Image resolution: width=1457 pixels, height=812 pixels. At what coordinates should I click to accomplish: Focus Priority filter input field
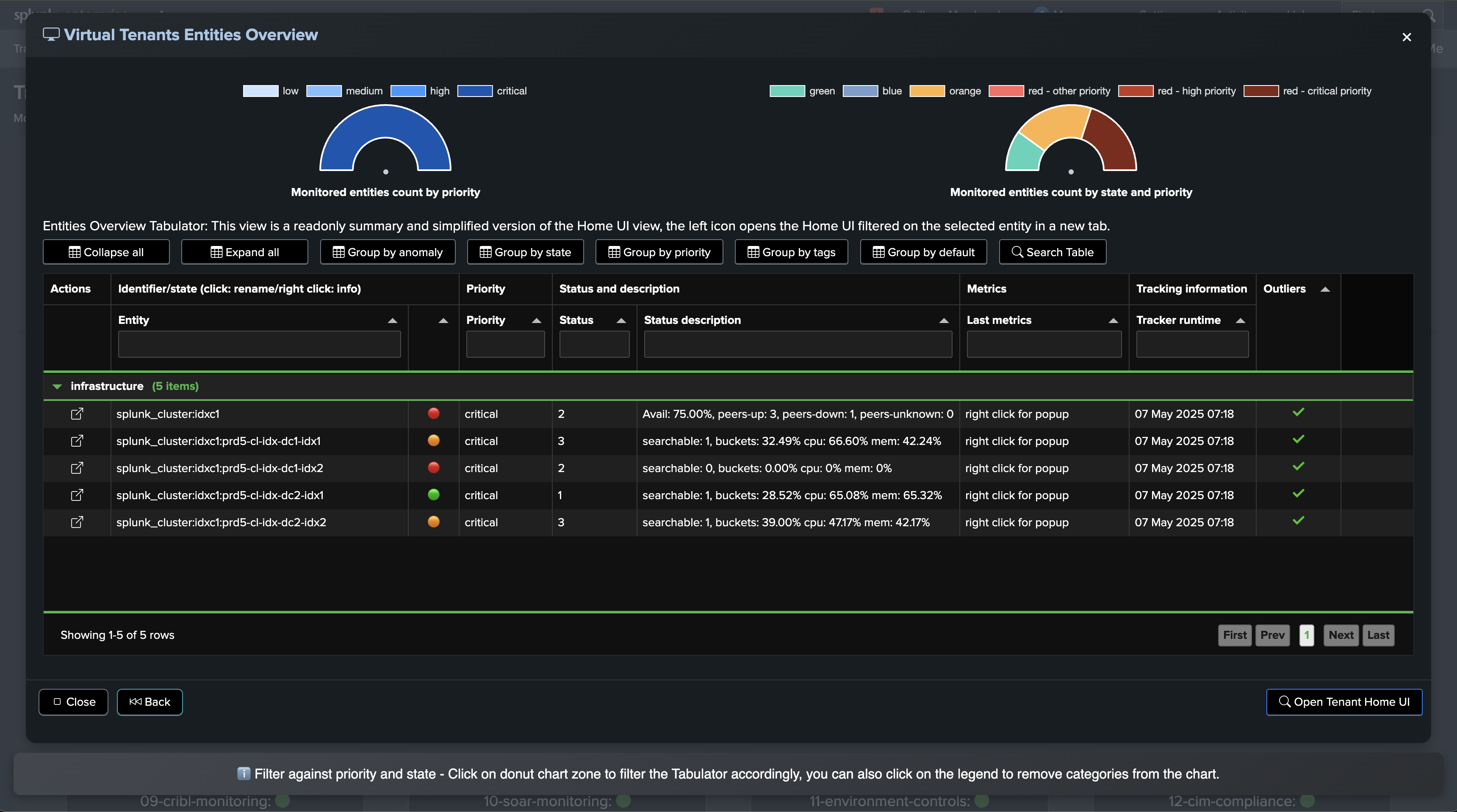tap(506, 344)
